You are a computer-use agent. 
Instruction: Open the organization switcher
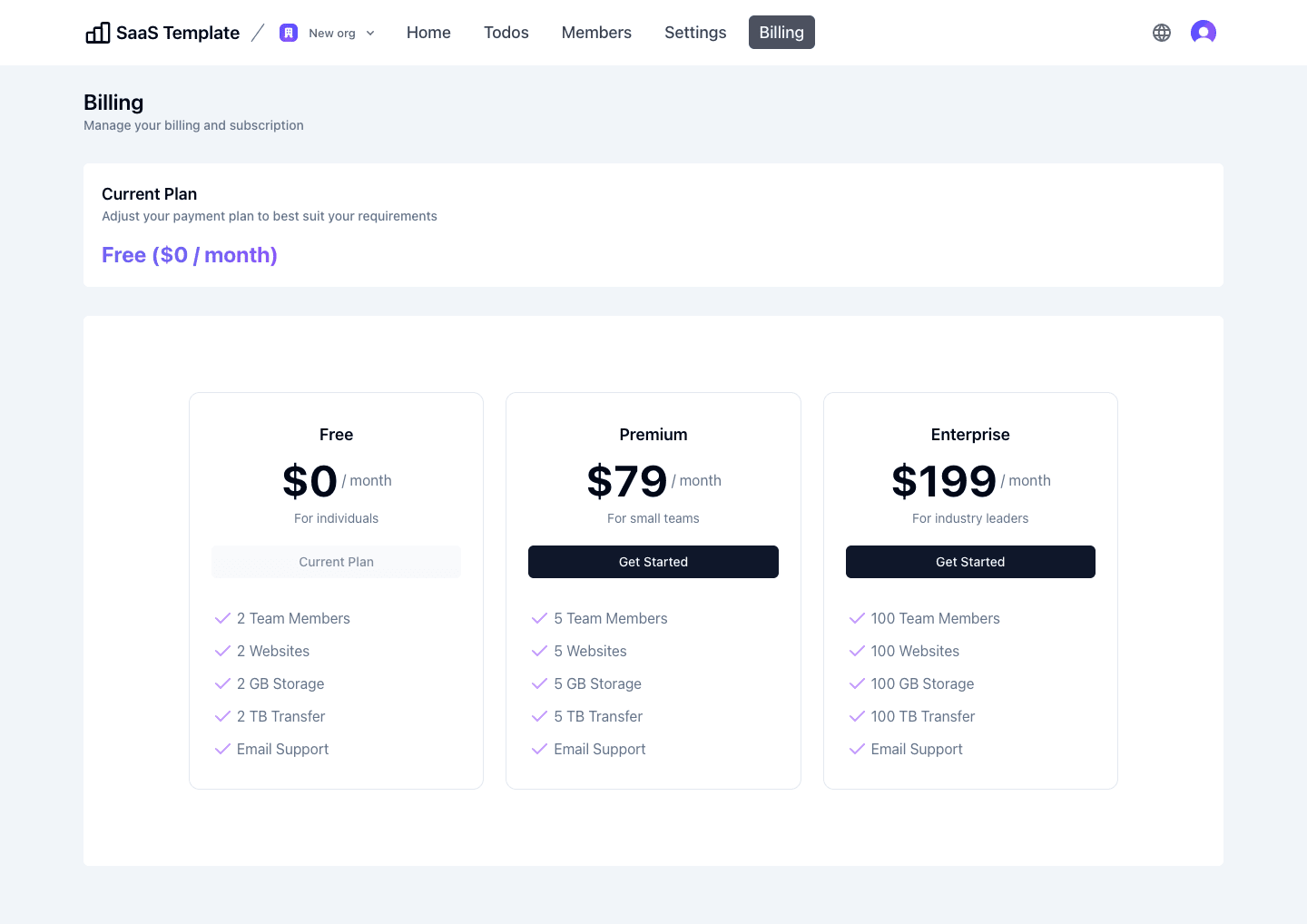pyautogui.click(x=327, y=33)
